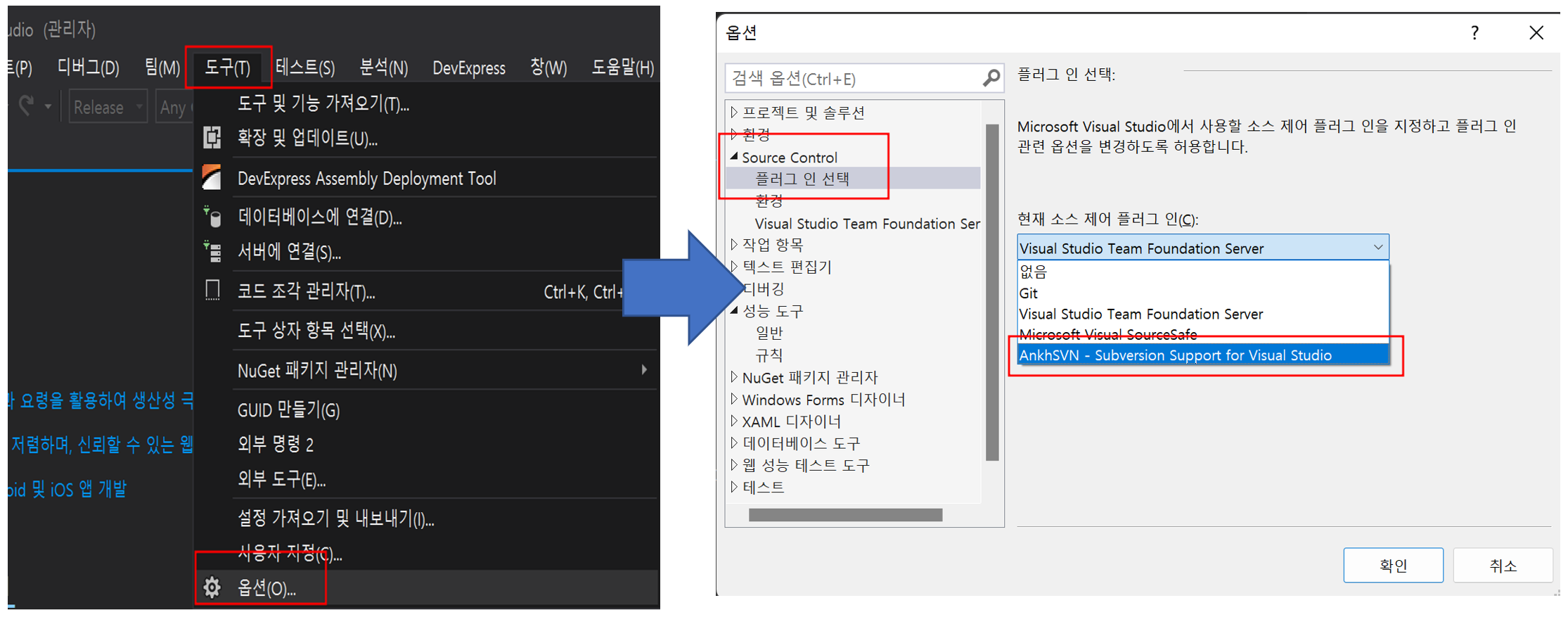1568x617 pixels.
Task: Click the gear icon beside 옵션(O)
Action: tap(212, 587)
